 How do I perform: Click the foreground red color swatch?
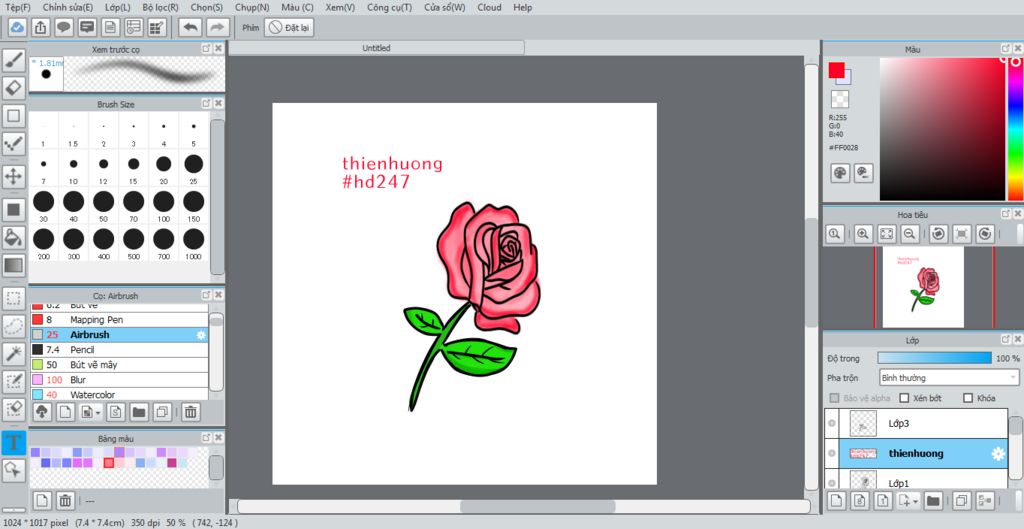(837, 70)
